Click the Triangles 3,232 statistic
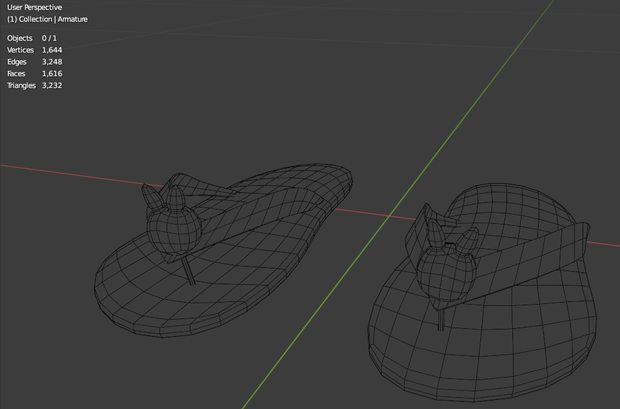This screenshot has height=409, width=620. point(35,85)
